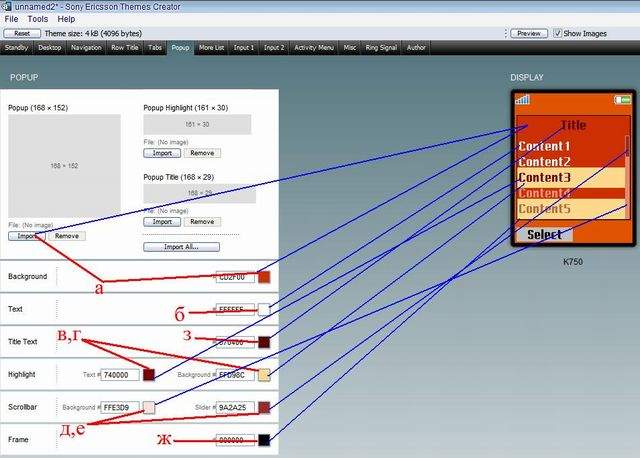This screenshot has width=640, height=458.
Task: Choose the Highlight Text color swatch
Action: pos(149,375)
